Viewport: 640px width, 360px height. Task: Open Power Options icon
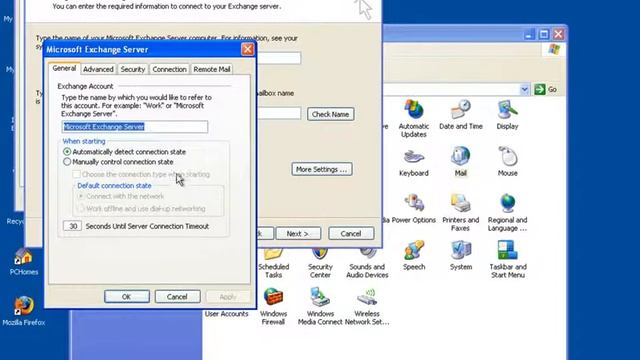(x=413, y=209)
